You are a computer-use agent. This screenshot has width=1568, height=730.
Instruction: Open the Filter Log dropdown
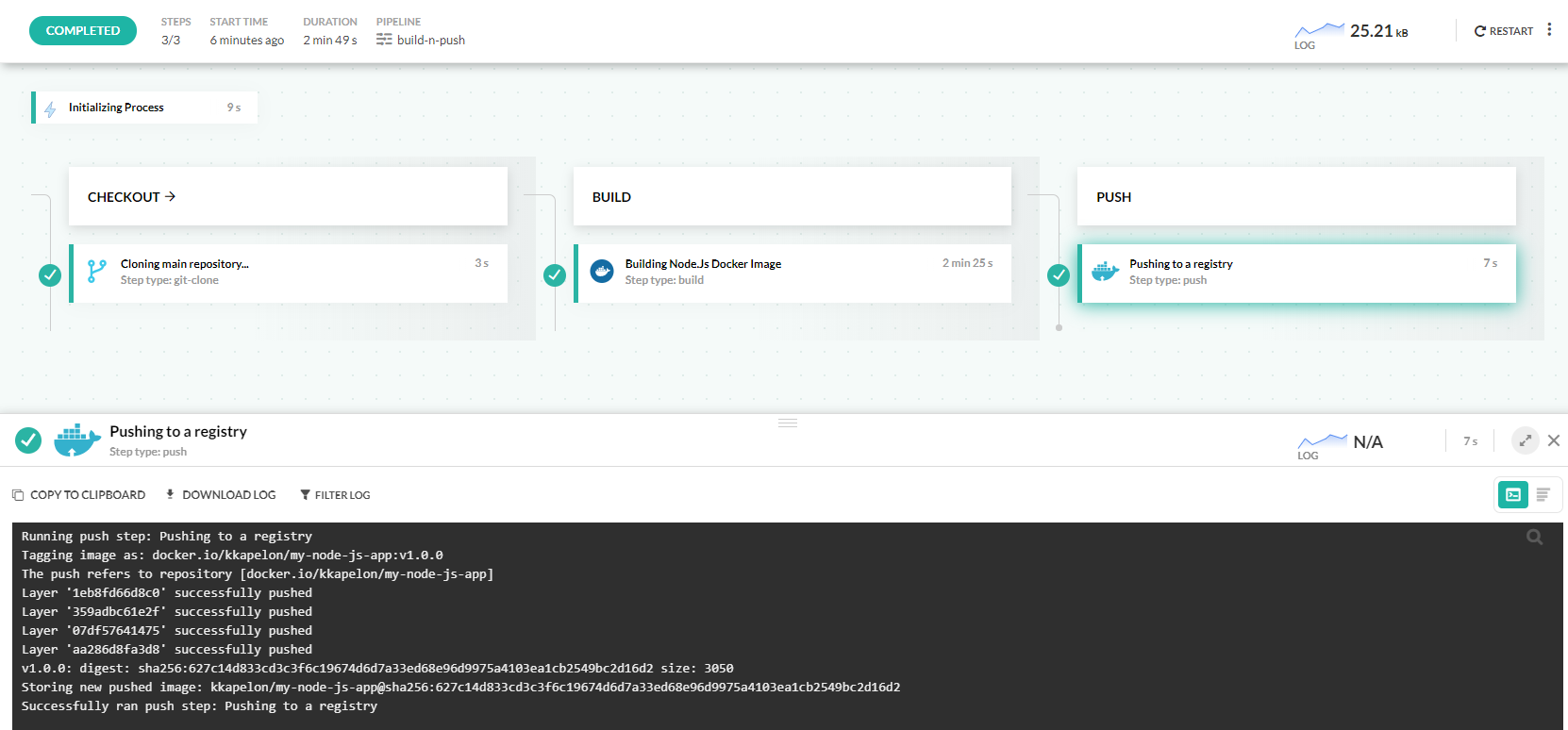click(x=335, y=495)
